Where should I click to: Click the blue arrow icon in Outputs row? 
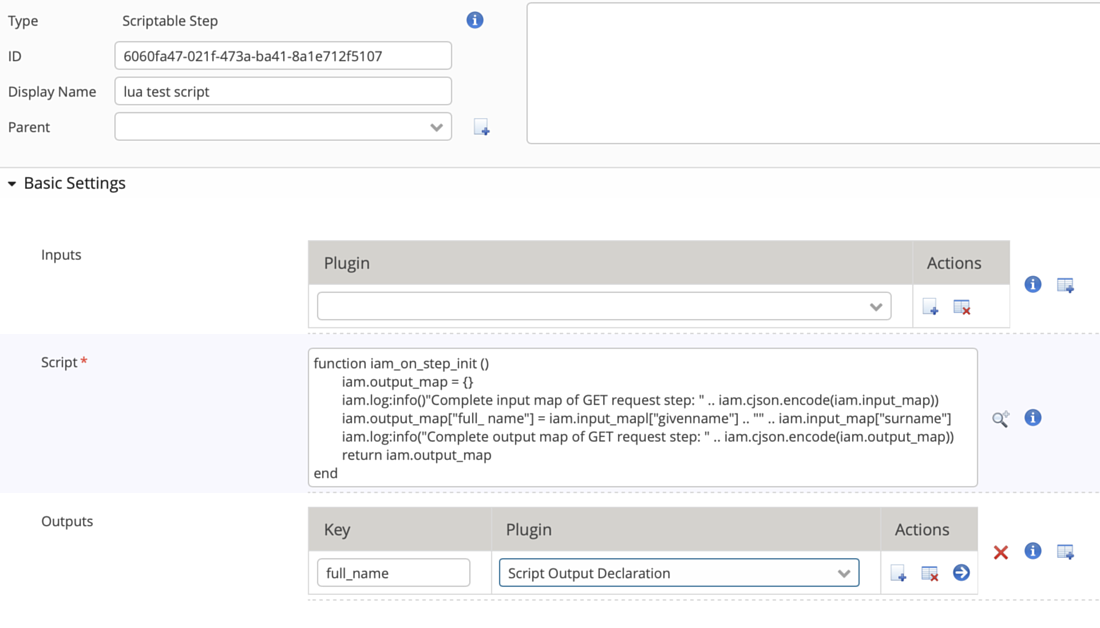coord(961,573)
